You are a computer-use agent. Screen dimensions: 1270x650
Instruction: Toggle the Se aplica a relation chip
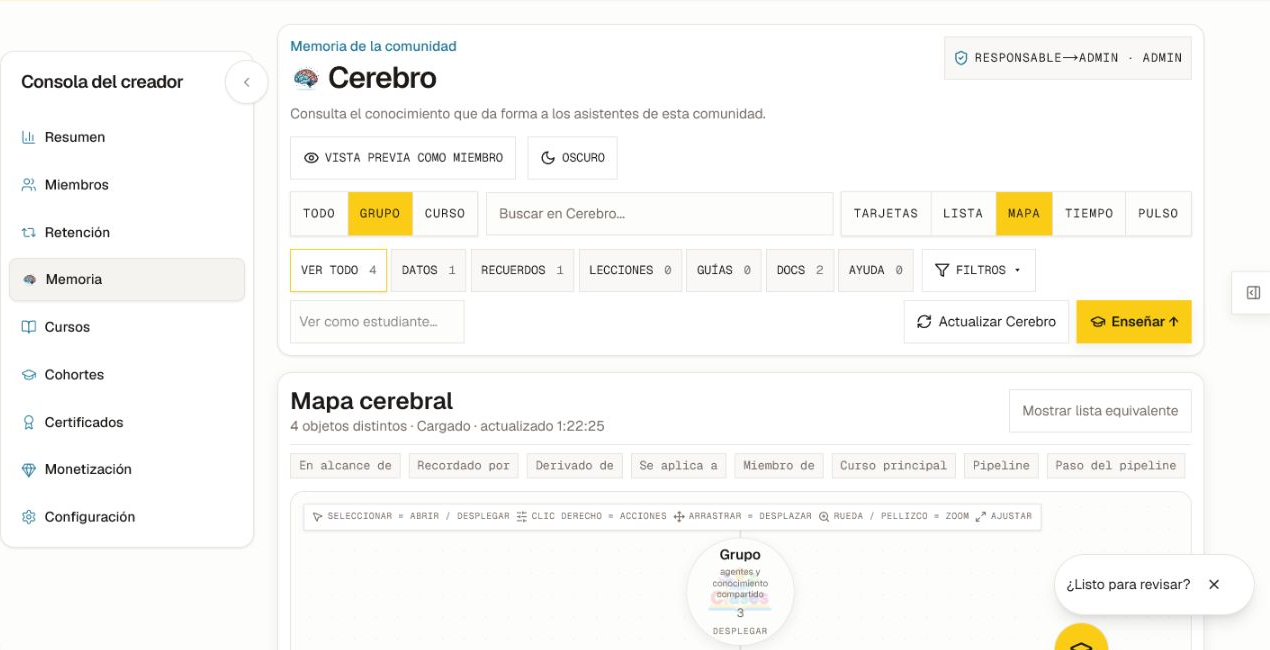(x=679, y=466)
